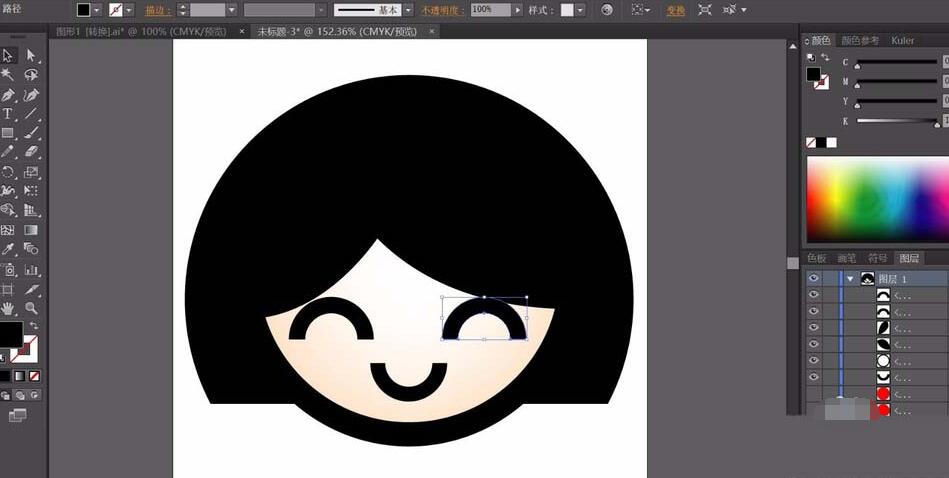The width and height of the screenshot is (949, 478).
Task: Select the Eyedropper tool
Action: point(8,249)
